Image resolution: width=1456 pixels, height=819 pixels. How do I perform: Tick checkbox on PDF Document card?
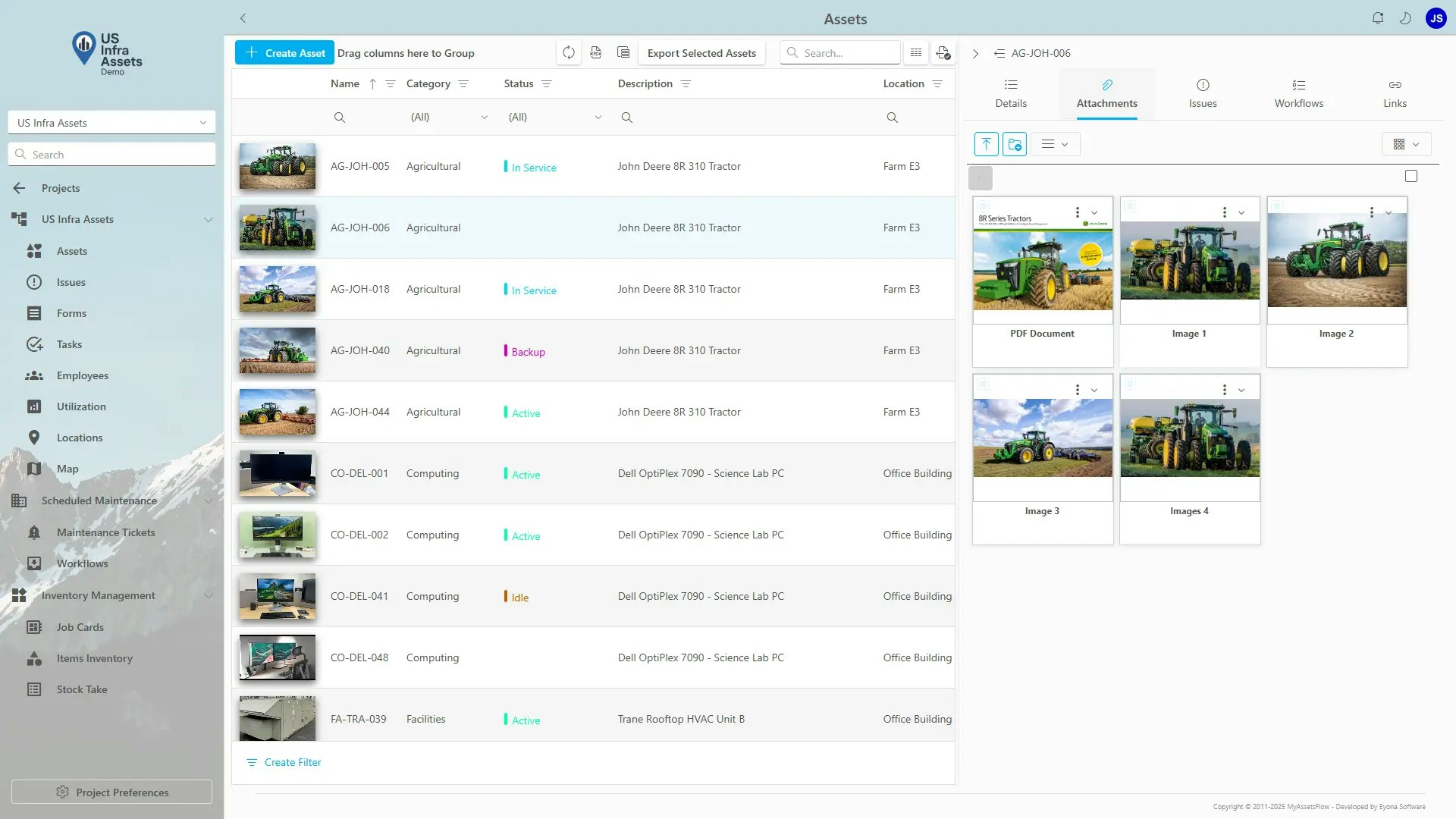click(x=983, y=206)
